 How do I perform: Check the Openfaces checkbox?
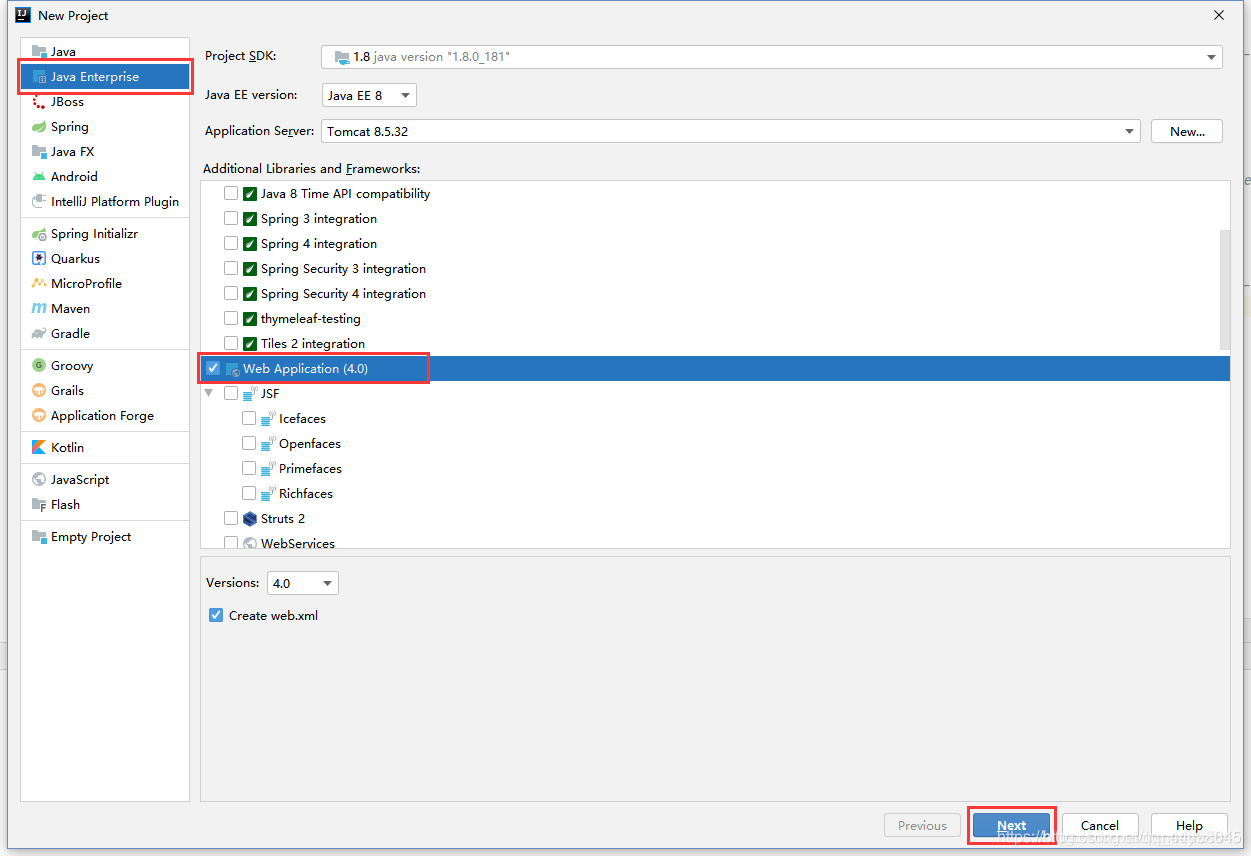[249, 444]
